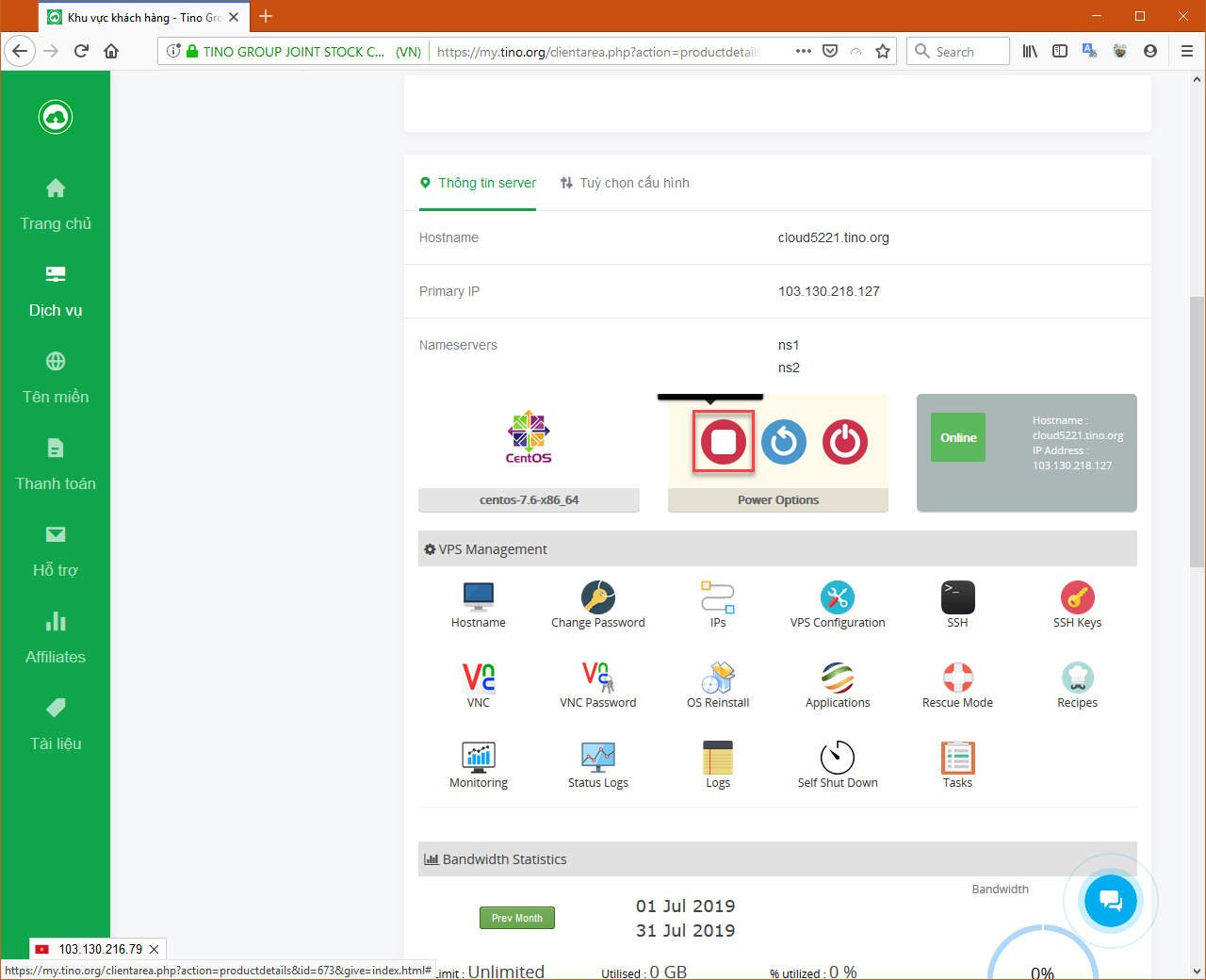Screen dimensions: 1206x980
Task: Open the live chat widget
Action: pyautogui.click(x=1110, y=901)
